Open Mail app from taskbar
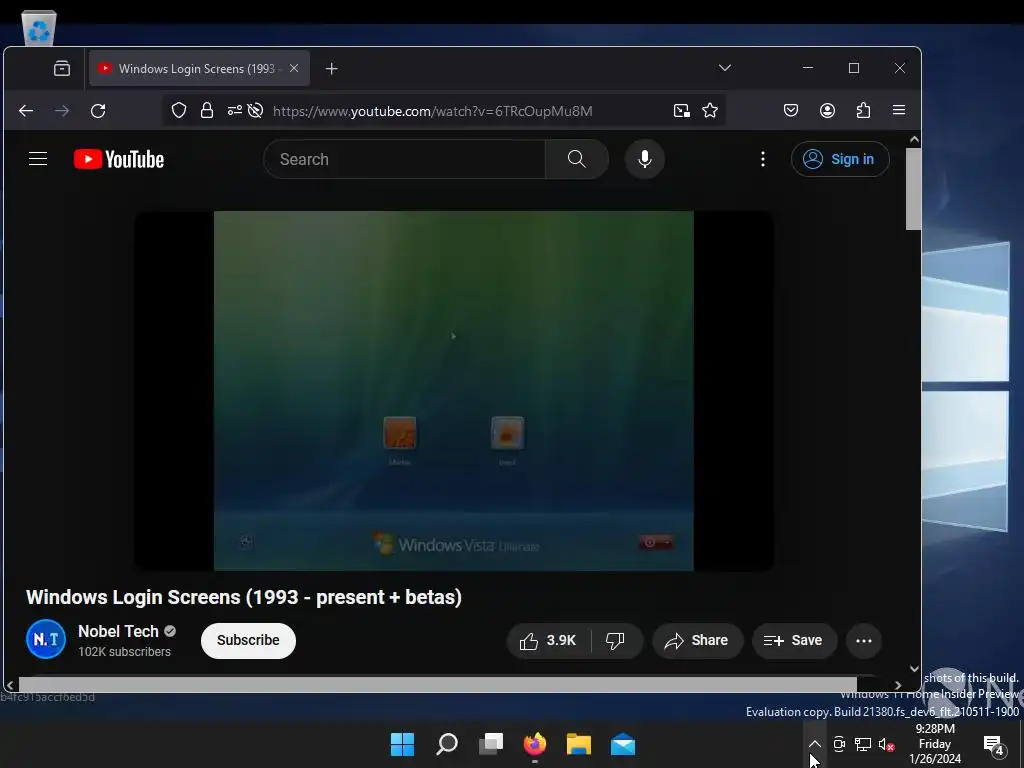 tap(623, 744)
